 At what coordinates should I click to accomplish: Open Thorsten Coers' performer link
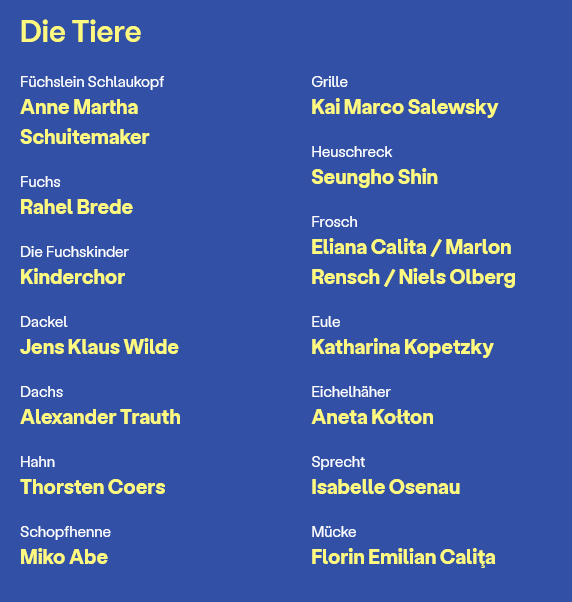(93, 487)
